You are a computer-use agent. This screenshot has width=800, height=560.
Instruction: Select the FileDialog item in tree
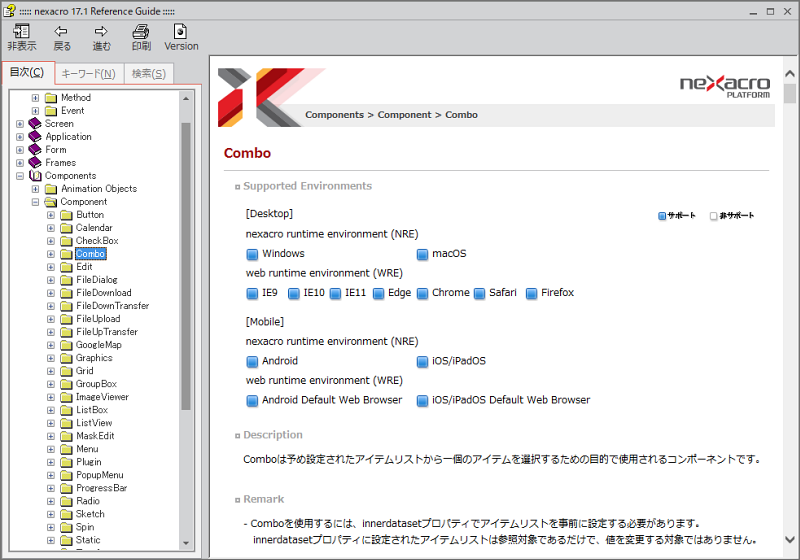(x=96, y=280)
